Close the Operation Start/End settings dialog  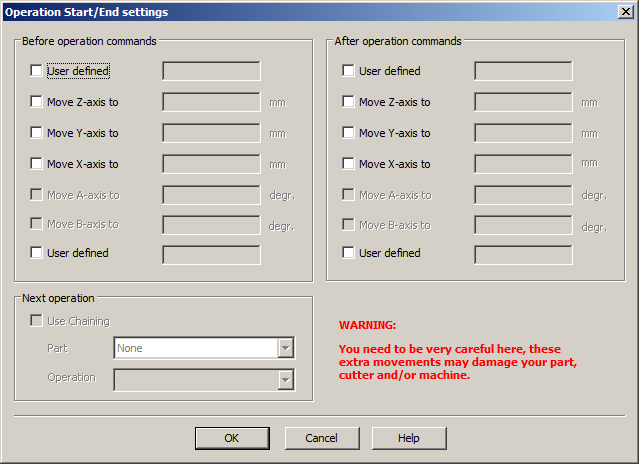625,12
